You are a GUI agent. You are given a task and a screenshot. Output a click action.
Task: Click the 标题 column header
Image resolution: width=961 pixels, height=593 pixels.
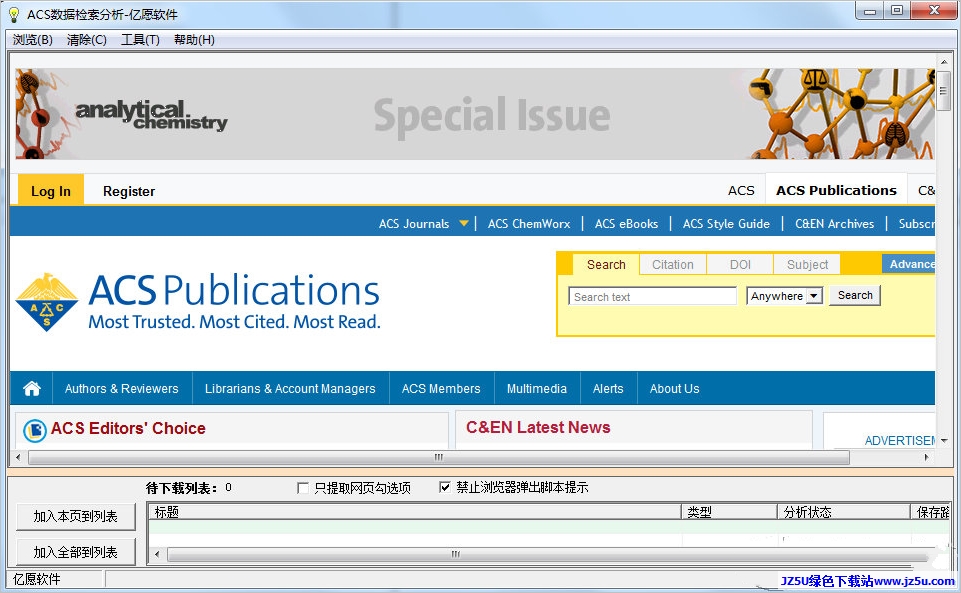pos(415,512)
